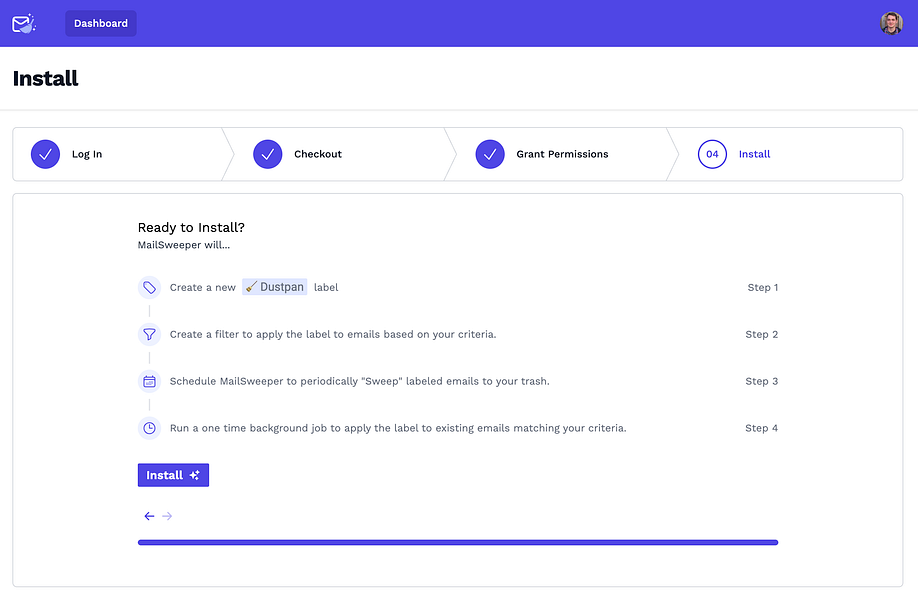Open the Dashboard nav item
The image size is (918, 600).
click(x=101, y=23)
